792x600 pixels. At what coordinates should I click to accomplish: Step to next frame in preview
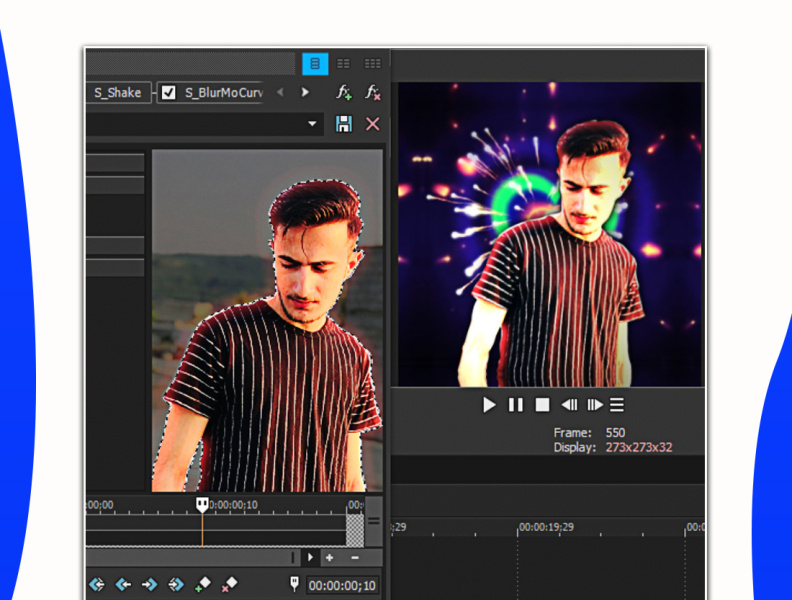click(595, 405)
